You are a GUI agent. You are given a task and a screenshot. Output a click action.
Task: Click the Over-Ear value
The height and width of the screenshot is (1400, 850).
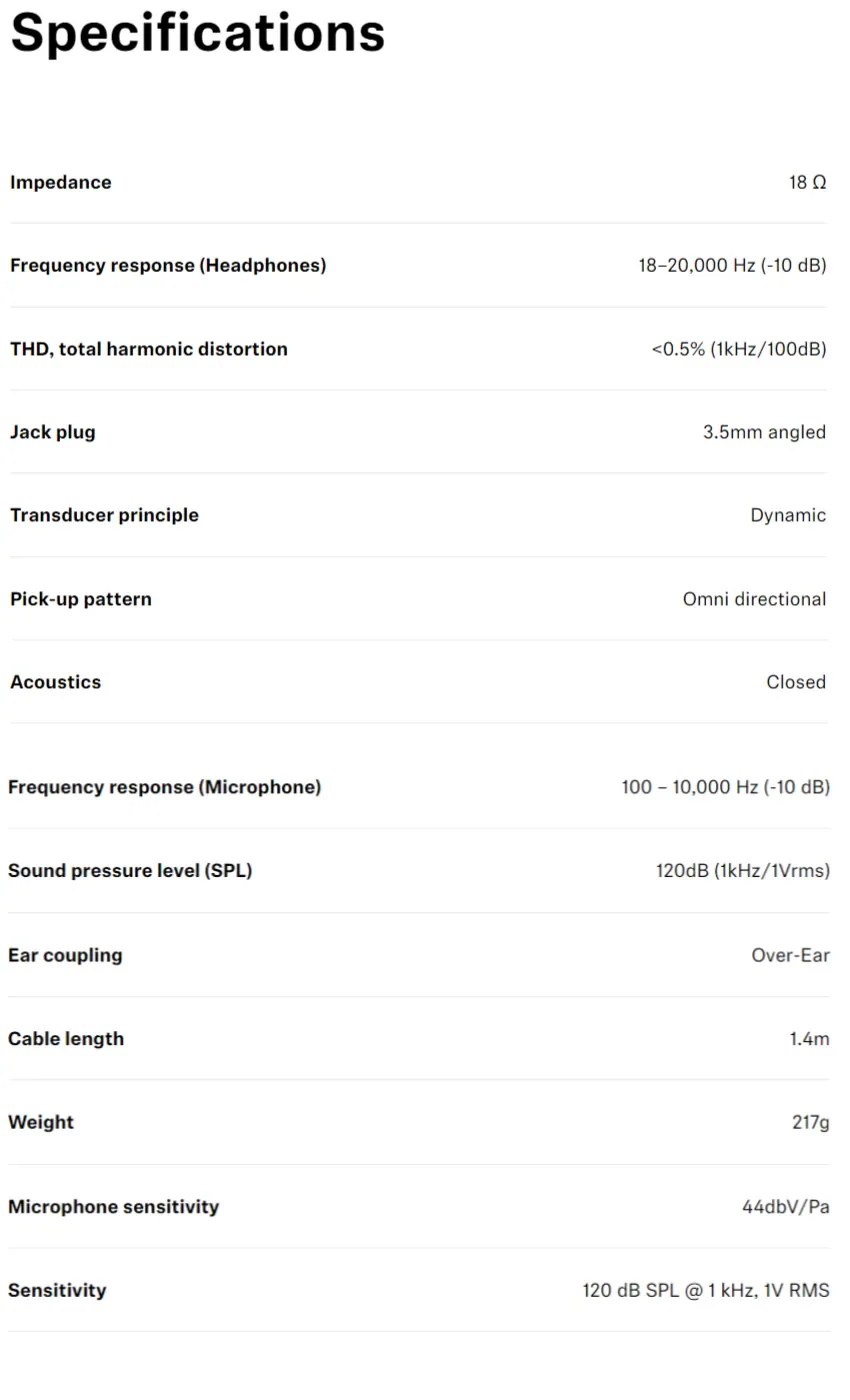(x=791, y=955)
